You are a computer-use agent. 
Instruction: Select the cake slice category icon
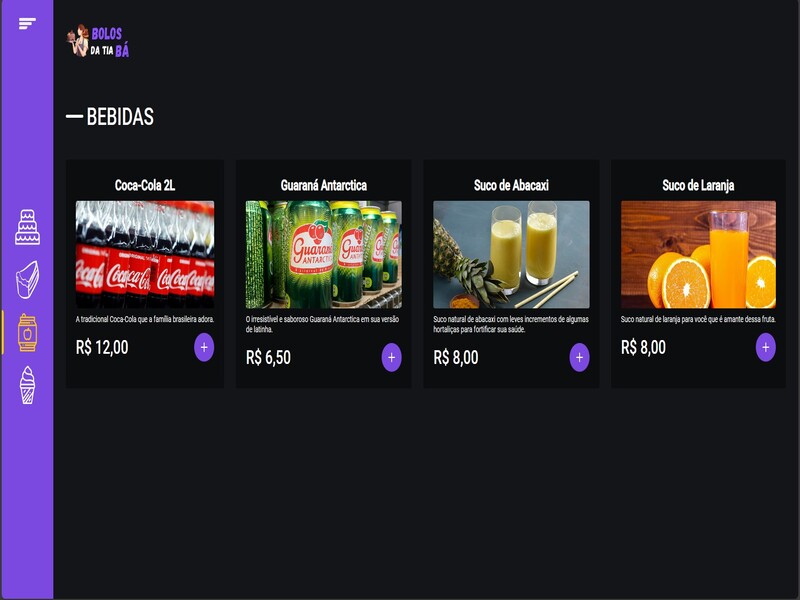pos(27,279)
